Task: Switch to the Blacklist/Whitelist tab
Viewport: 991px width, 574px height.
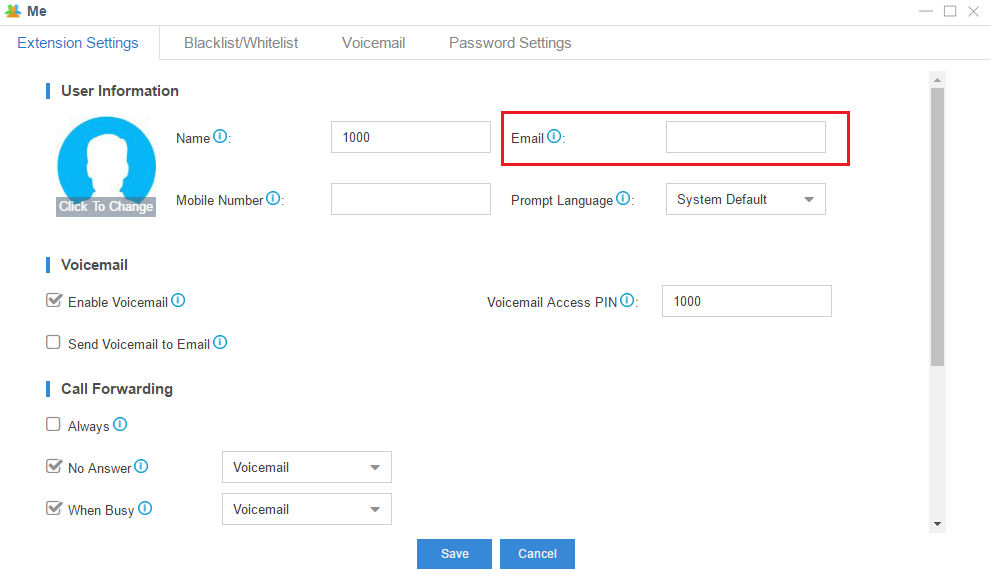Action: click(241, 43)
